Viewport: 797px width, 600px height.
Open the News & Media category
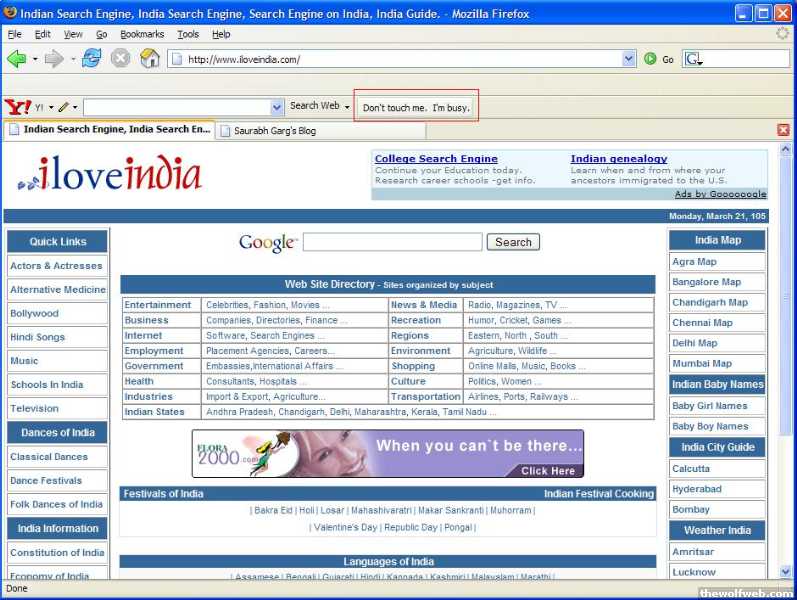[x=424, y=305]
